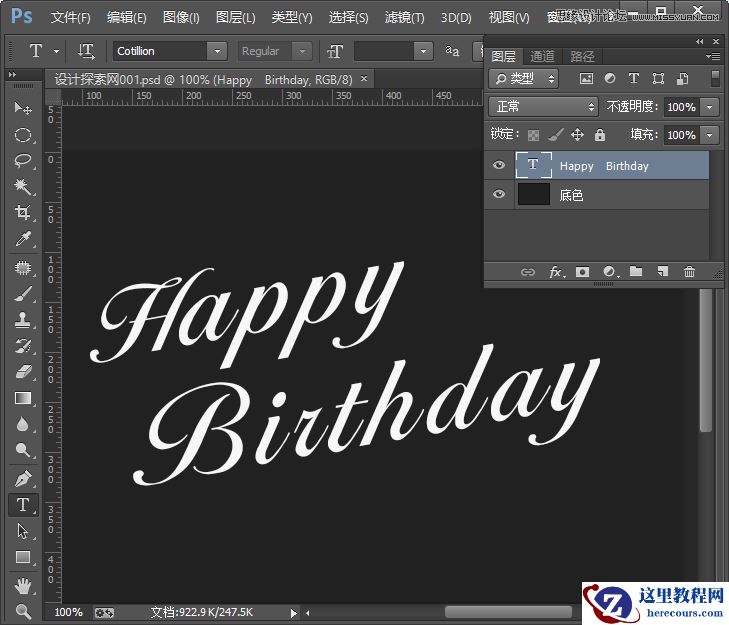Click the Delete layer trash icon

pyautogui.click(x=689, y=272)
